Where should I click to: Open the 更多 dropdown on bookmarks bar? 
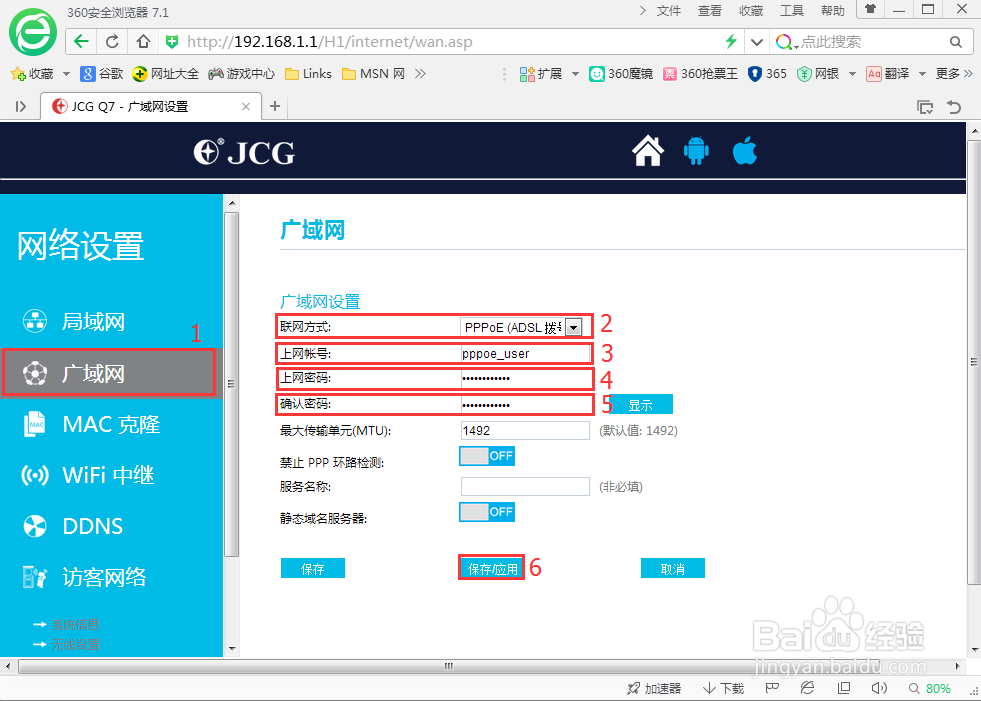[x=948, y=72]
